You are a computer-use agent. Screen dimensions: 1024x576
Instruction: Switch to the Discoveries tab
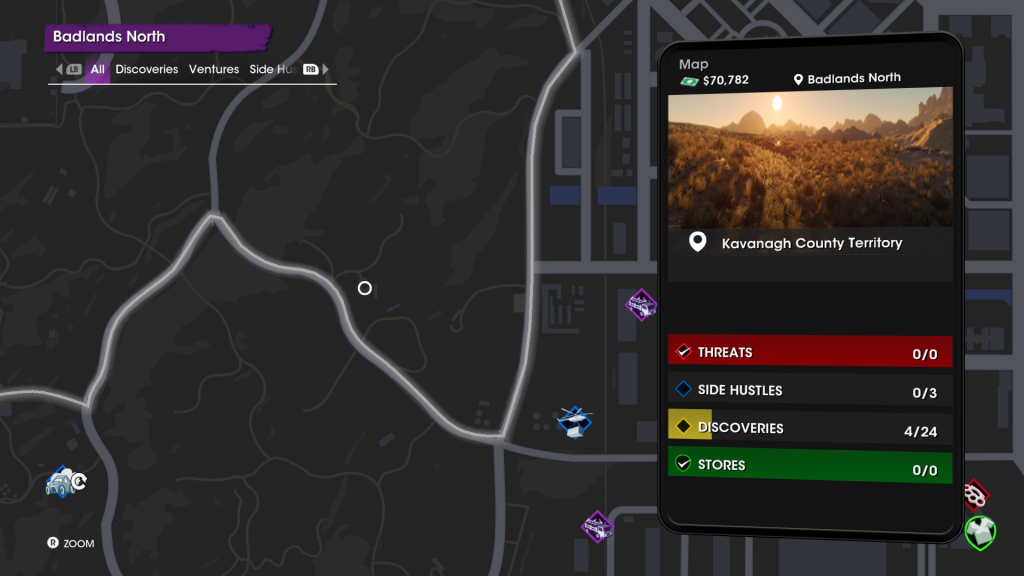tap(146, 69)
